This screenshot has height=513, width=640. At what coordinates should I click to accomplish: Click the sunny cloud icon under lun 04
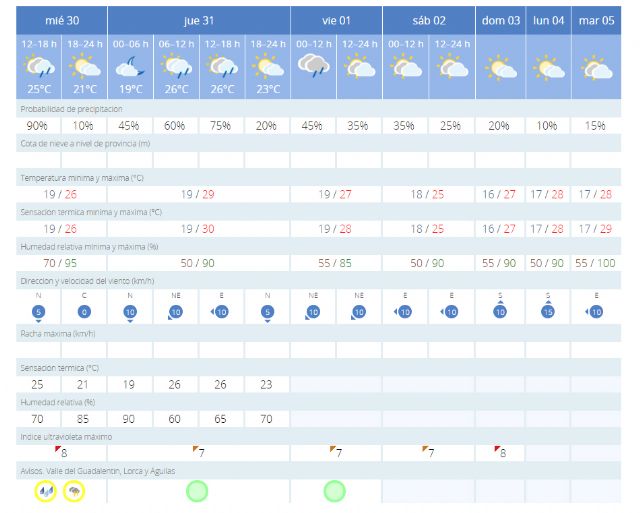pyautogui.click(x=548, y=68)
